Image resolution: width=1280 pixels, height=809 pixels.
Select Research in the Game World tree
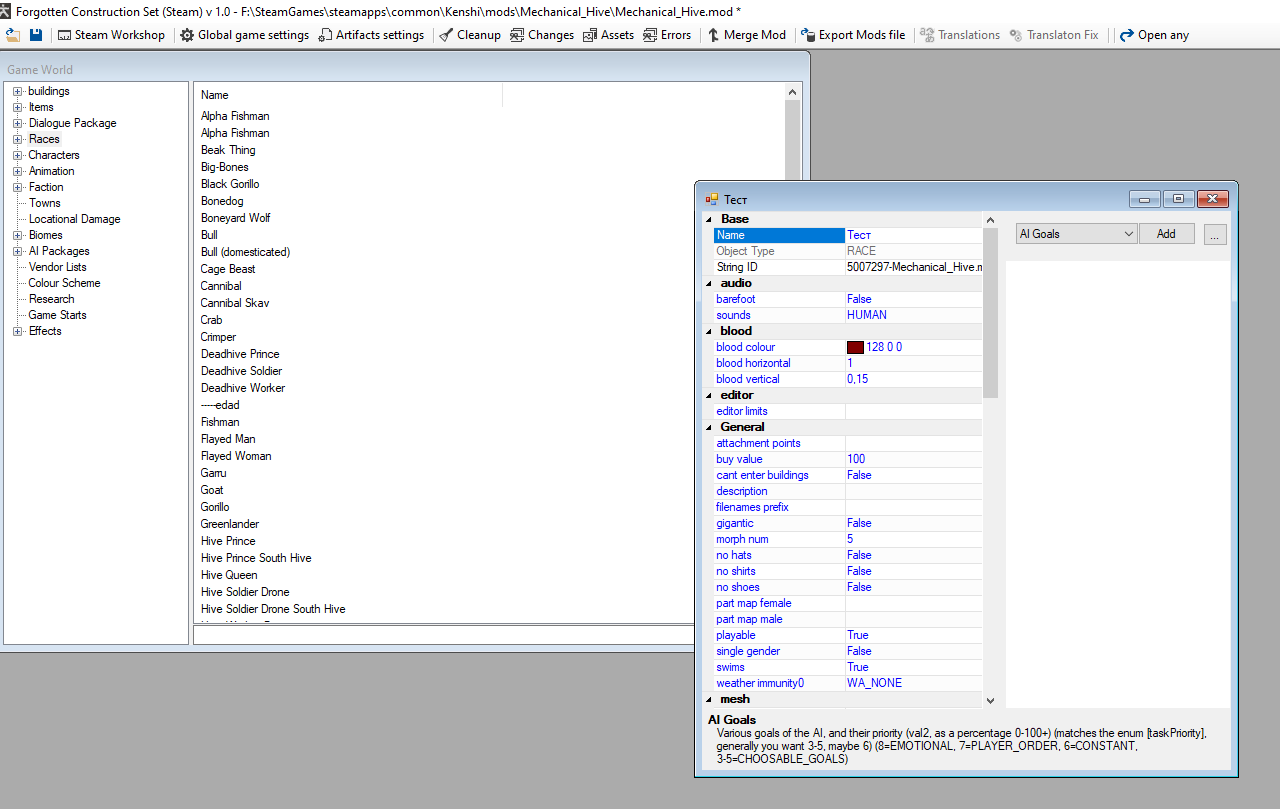[x=51, y=299]
